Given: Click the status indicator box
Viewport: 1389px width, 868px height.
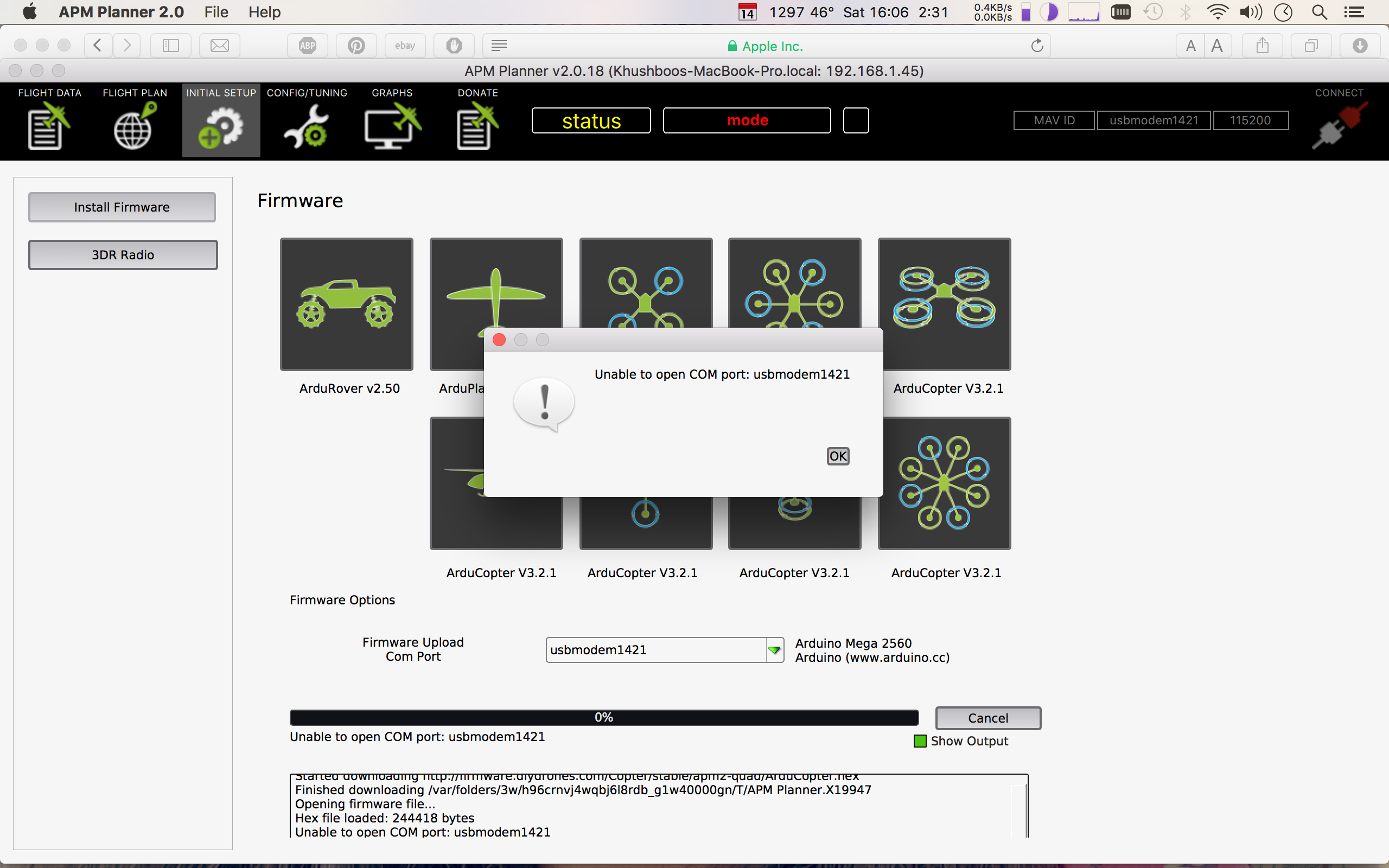Looking at the screenshot, I should [591, 120].
